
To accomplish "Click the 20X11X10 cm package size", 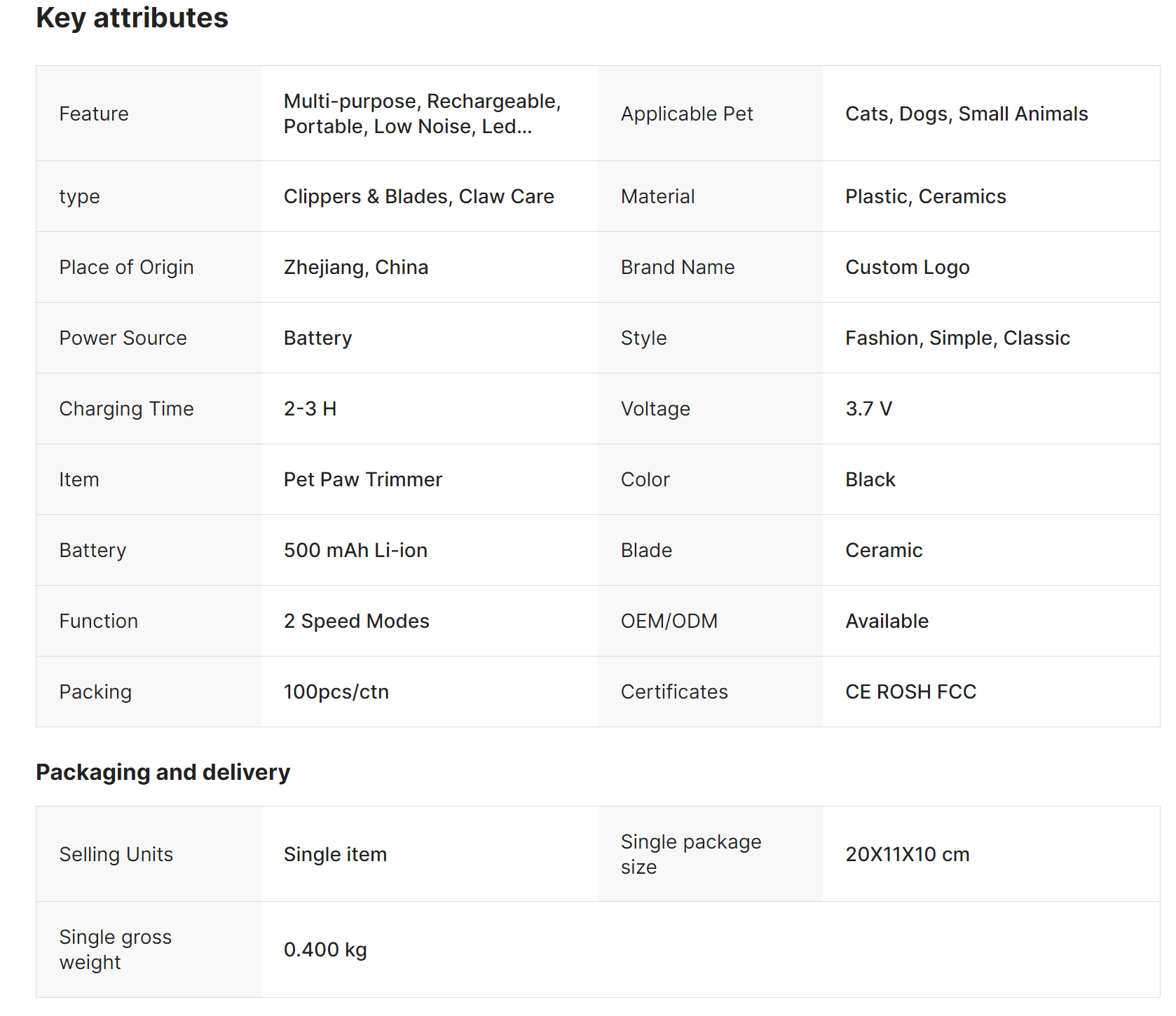I will (907, 854).
